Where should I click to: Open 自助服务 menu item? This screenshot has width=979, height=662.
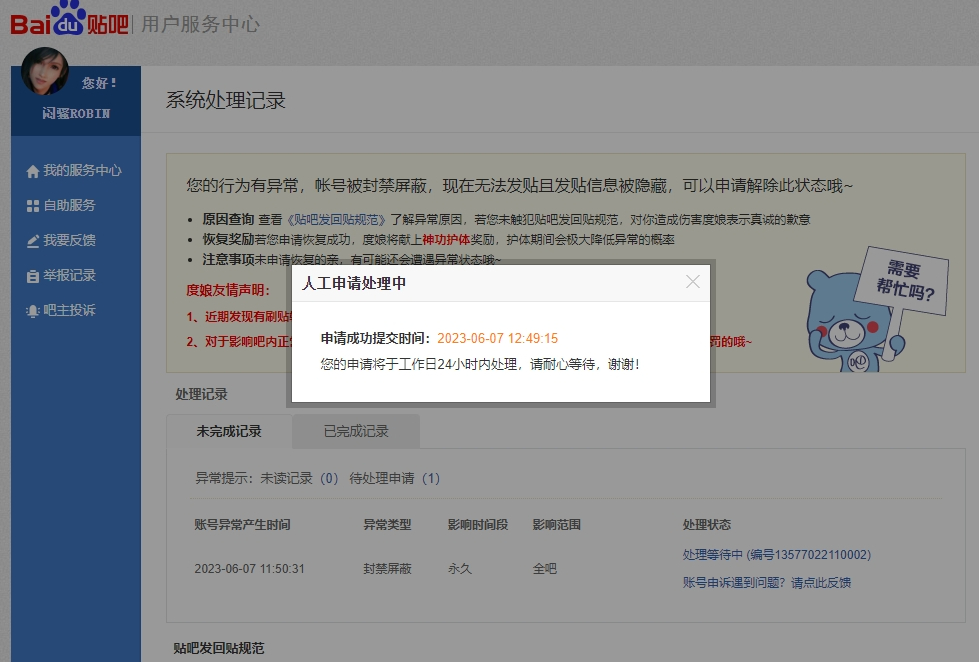pyautogui.click(x=69, y=206)
